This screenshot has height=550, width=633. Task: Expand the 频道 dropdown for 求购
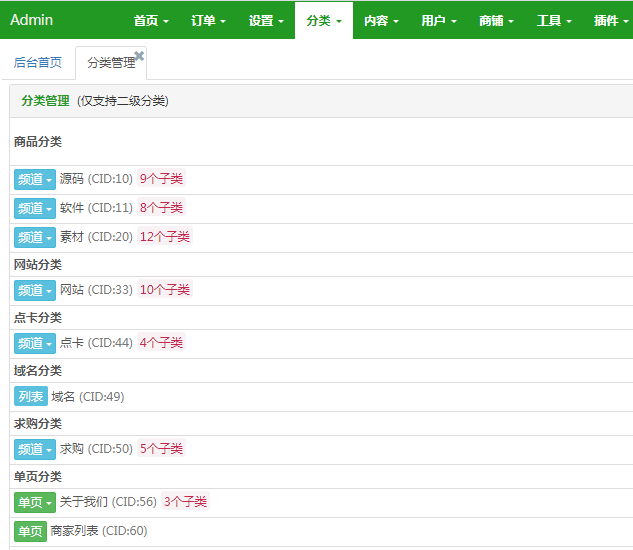(35, 449)
